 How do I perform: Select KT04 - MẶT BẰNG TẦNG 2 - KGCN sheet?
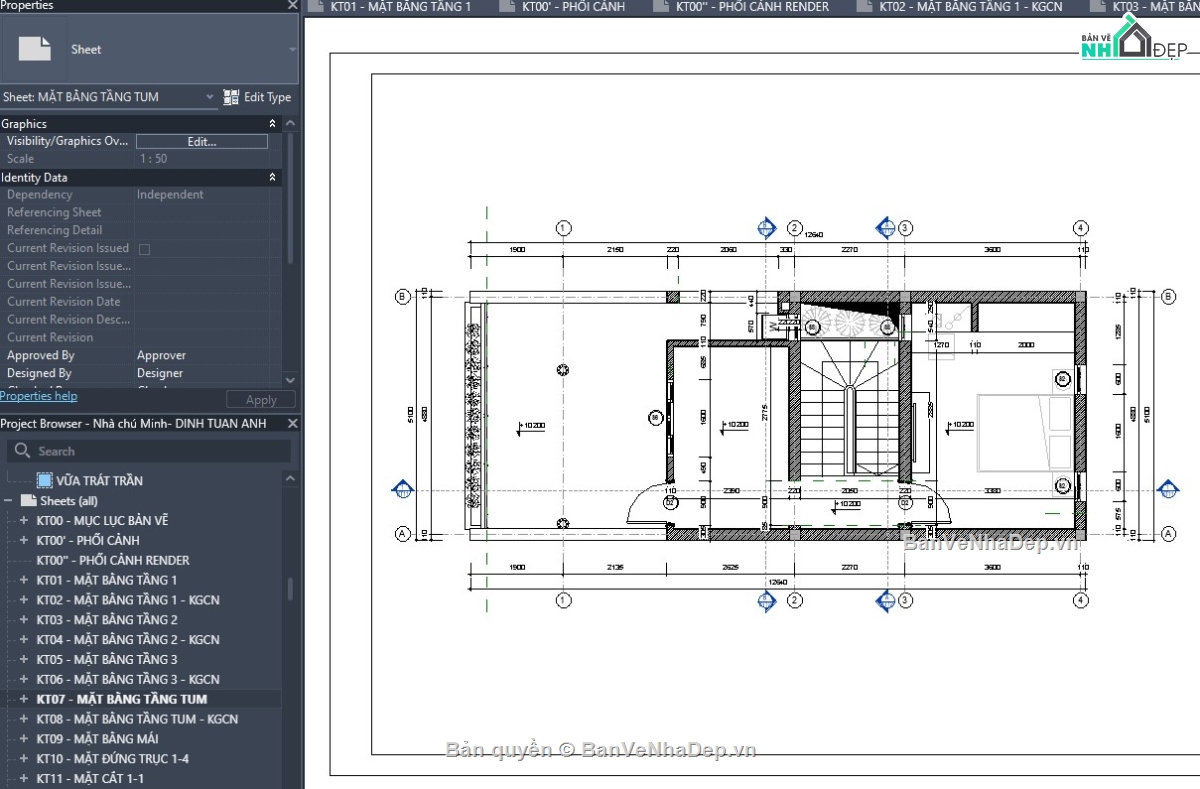128,640
